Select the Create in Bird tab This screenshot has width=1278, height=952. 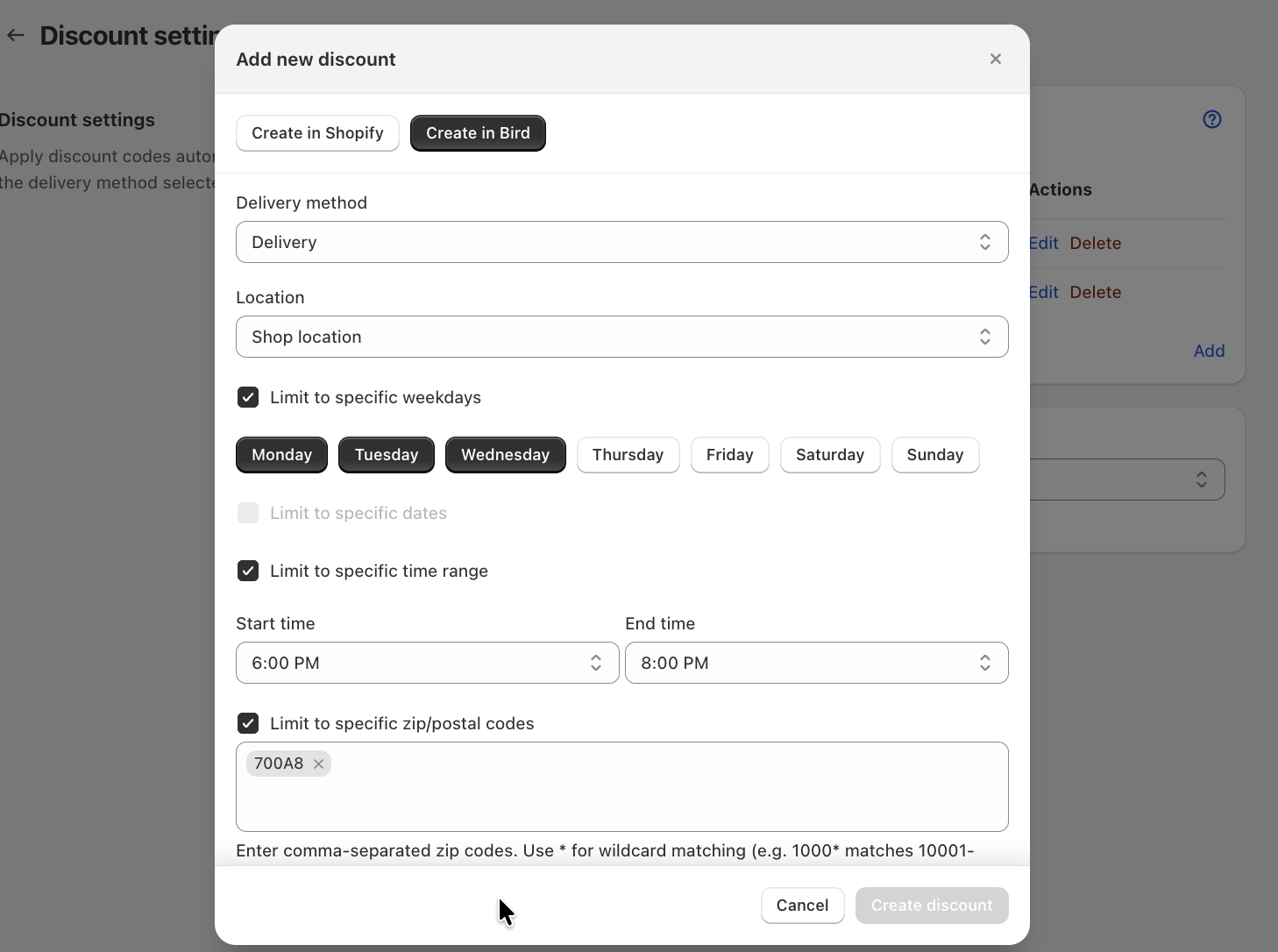478,133
